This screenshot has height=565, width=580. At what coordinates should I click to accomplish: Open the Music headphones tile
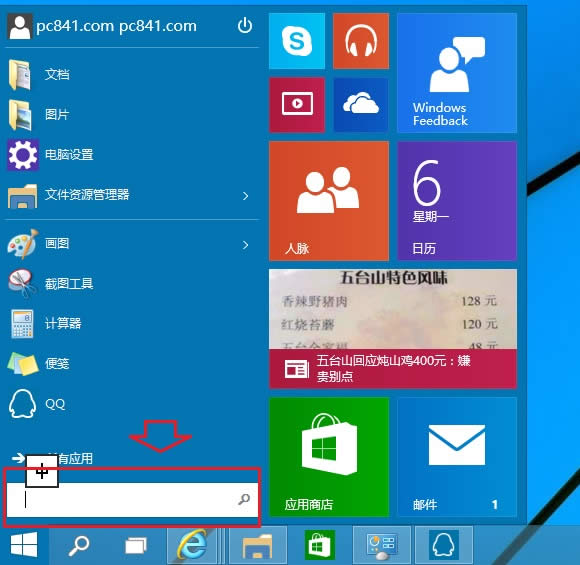361,41
